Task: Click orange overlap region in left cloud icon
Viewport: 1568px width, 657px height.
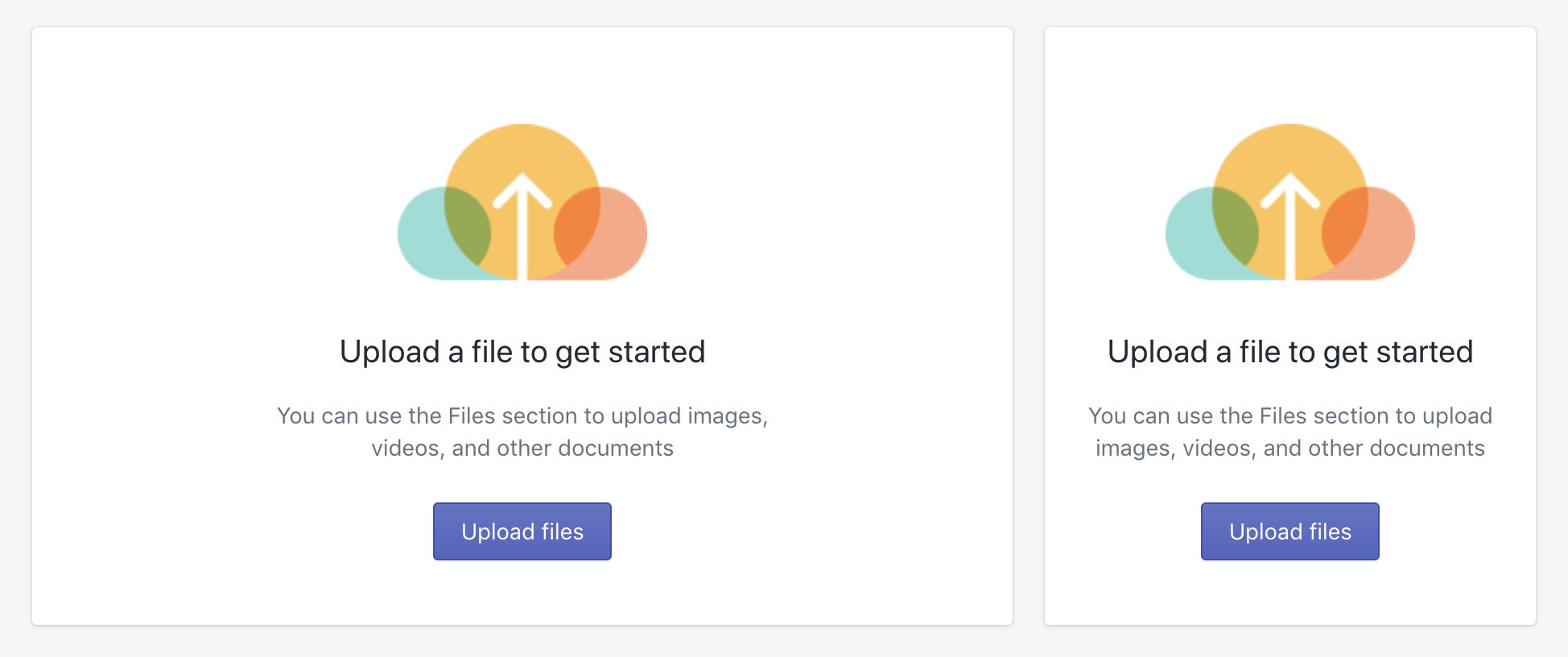Action: 576,225
